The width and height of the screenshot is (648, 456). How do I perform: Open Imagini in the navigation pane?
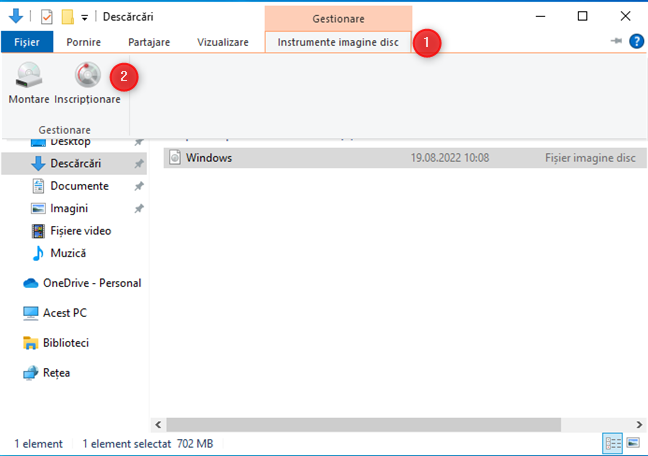pos(69,208)
